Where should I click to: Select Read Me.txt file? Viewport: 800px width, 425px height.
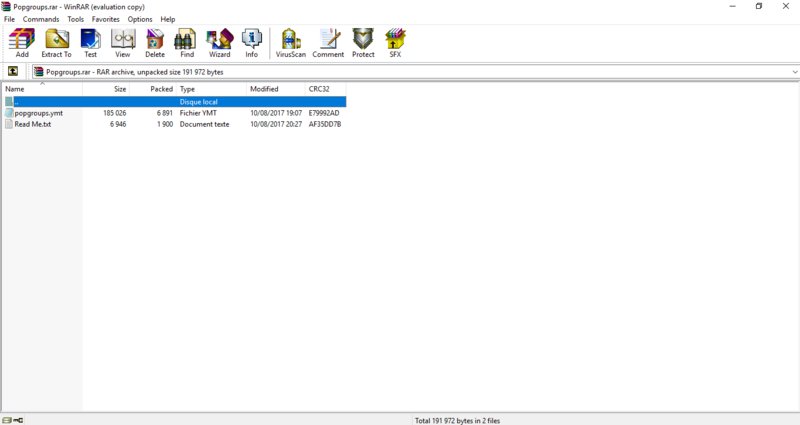(33, 124)
